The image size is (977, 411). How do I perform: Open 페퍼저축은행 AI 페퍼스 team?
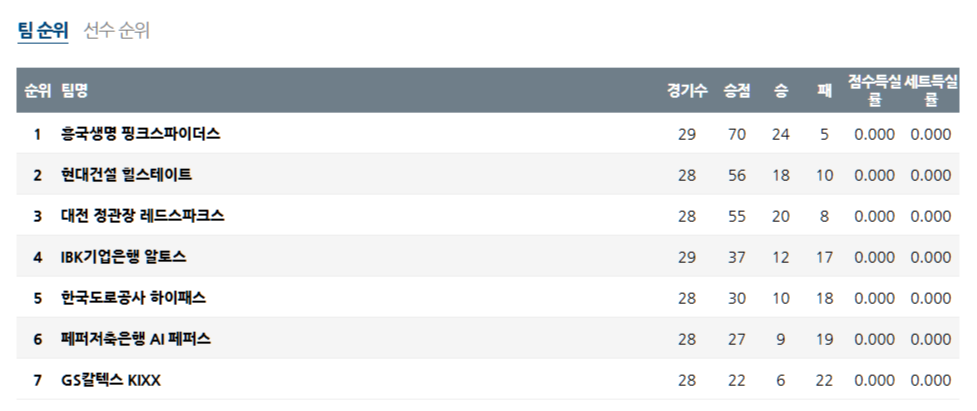point(135,339)
